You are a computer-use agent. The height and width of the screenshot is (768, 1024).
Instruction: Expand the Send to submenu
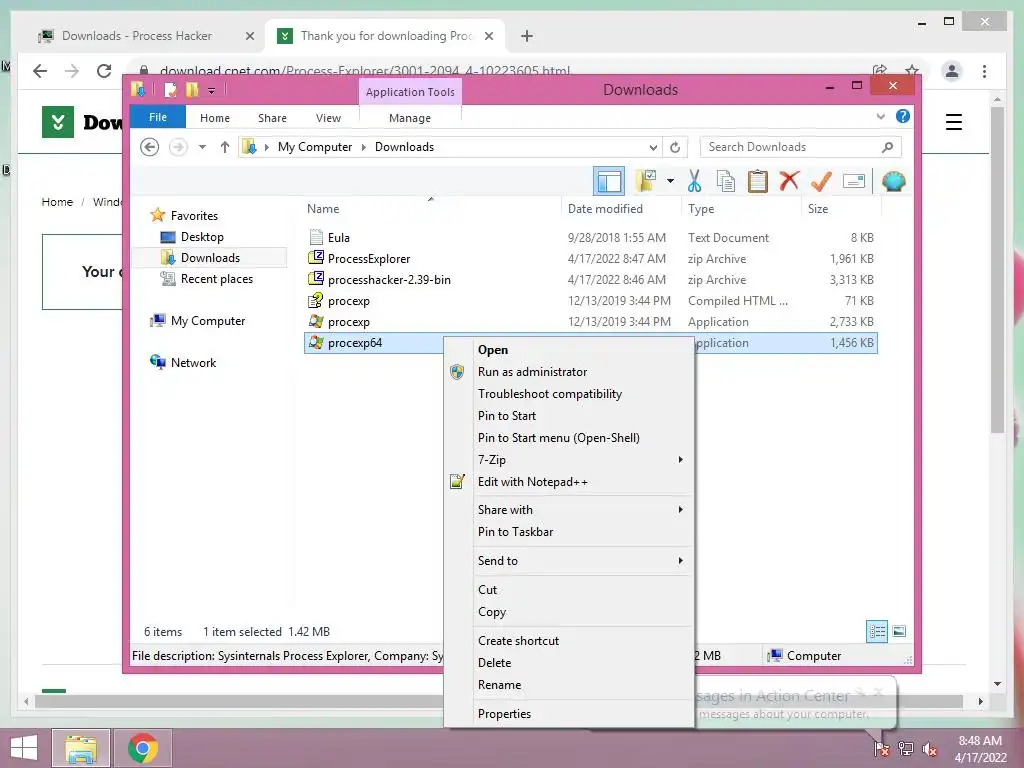pyautogui.click(x=568, y=560)
